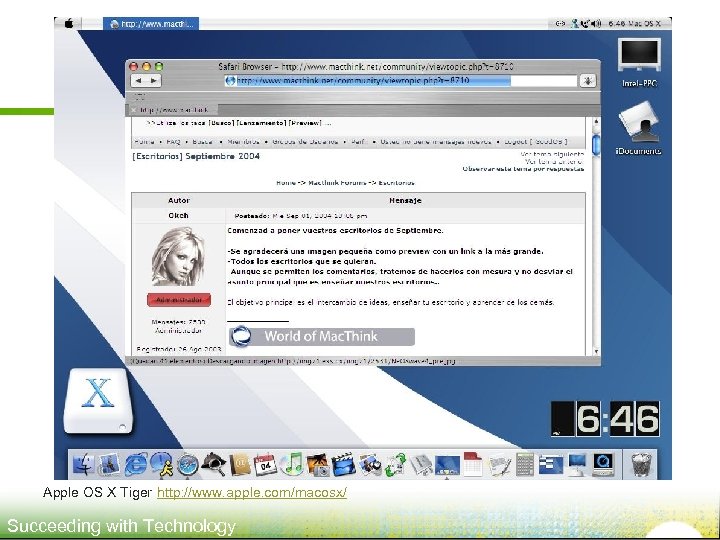Open the iDocuments desktop icon
Screen dimensions: 720x540
click(x=639, y=129)
